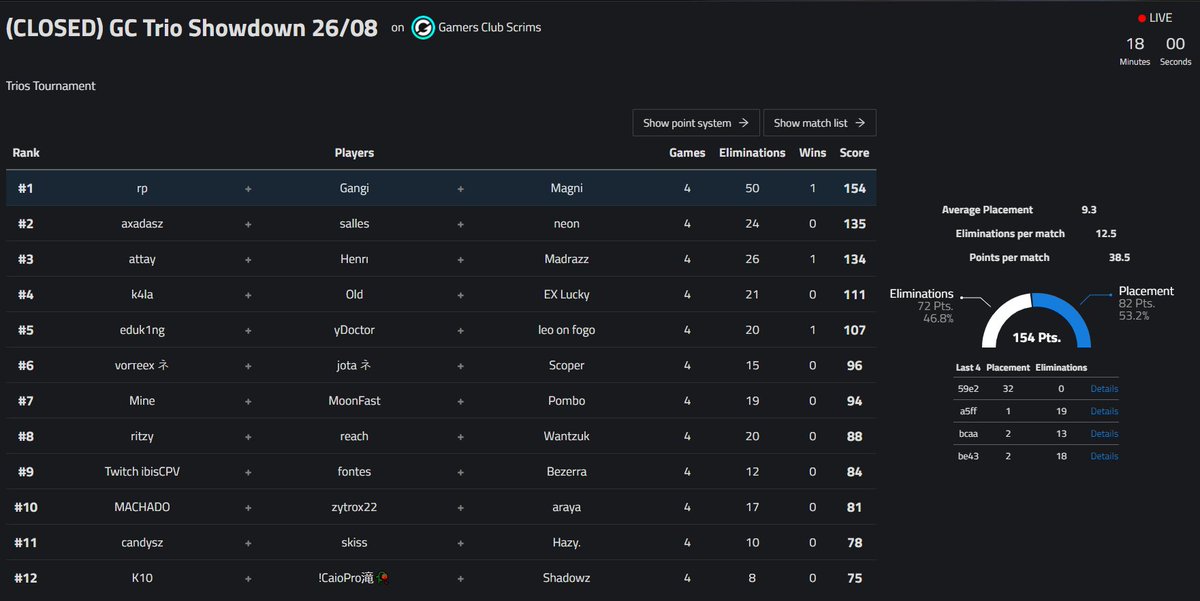Click the plus icon between rp and Gangi

pyautogui.click(x=247, y=187)
